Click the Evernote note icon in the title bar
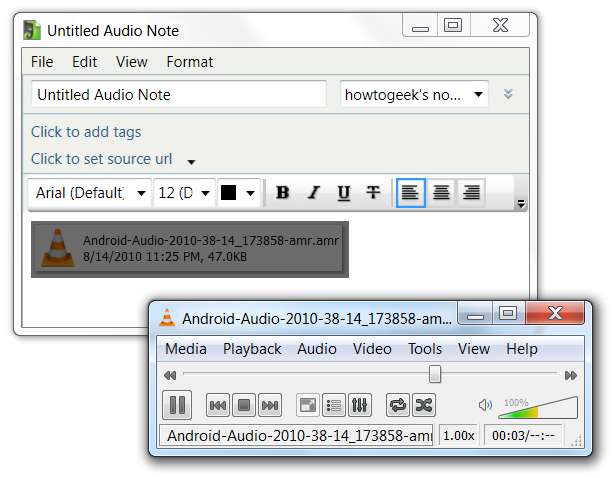612x478 pixels. (32, 30)
